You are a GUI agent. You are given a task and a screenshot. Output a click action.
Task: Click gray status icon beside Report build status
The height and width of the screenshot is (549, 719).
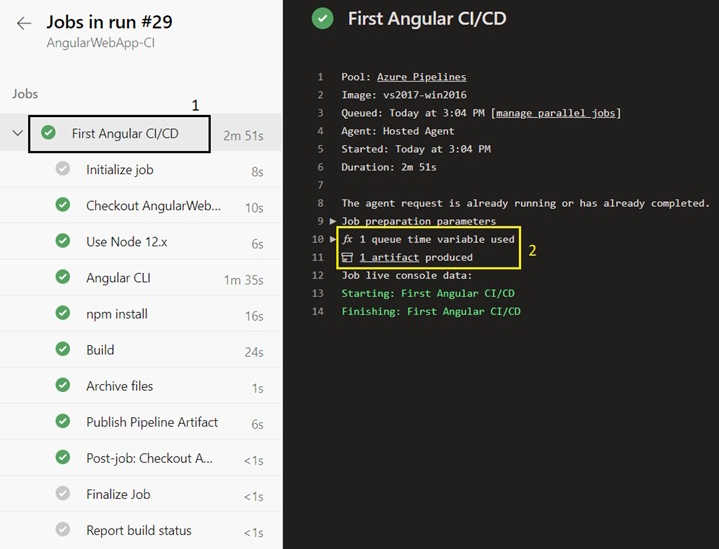(63, 529)
